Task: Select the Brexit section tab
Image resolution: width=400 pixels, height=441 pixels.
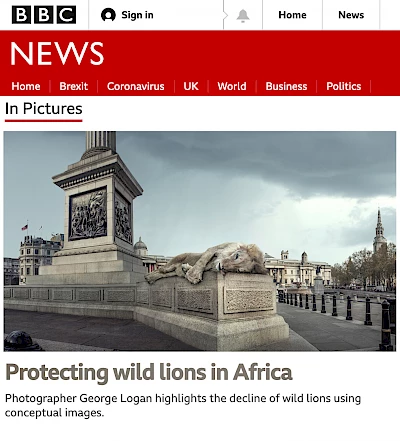Action: (x=74, y=86)
